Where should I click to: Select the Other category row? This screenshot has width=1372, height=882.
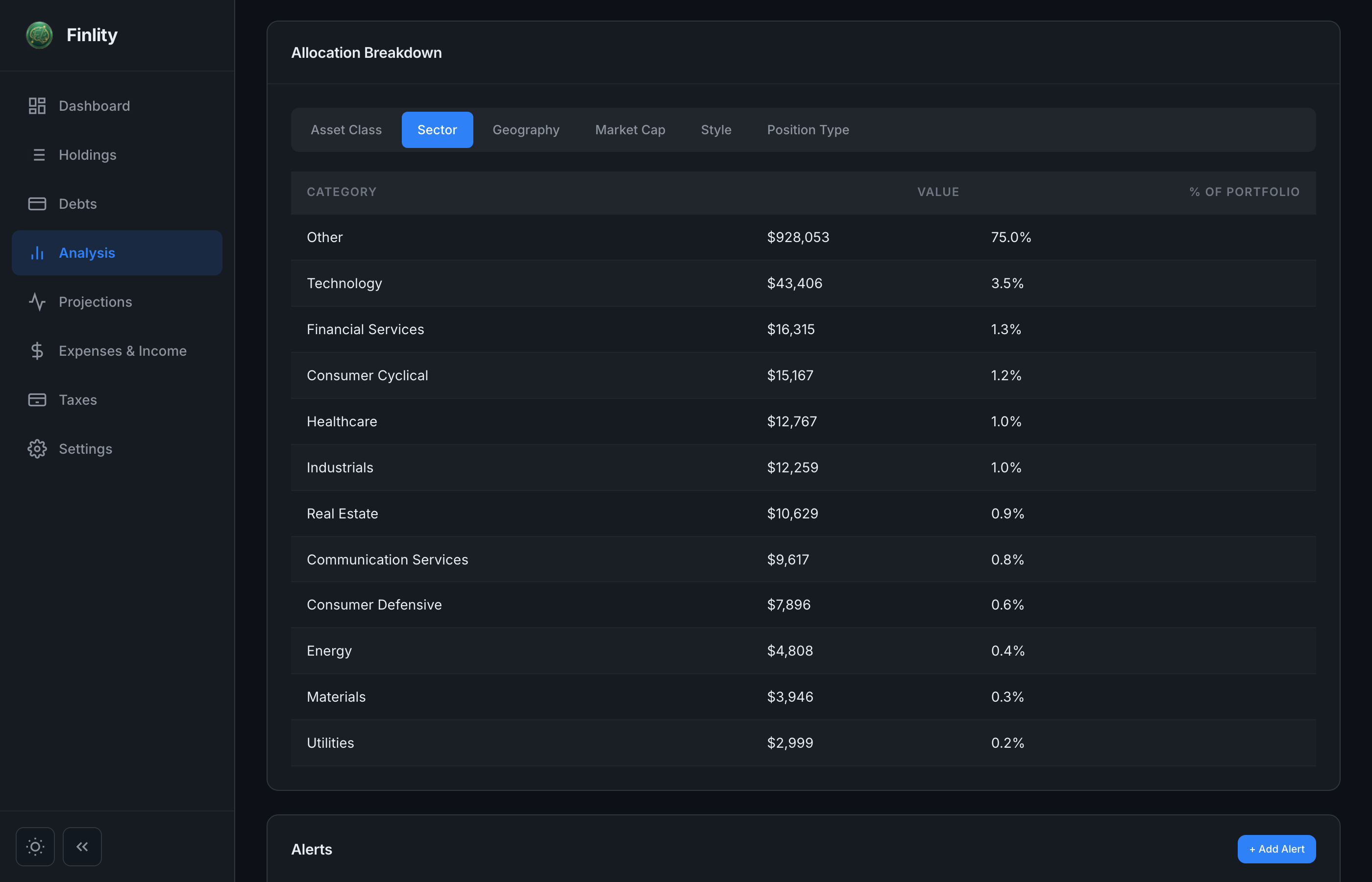point(803,237)
